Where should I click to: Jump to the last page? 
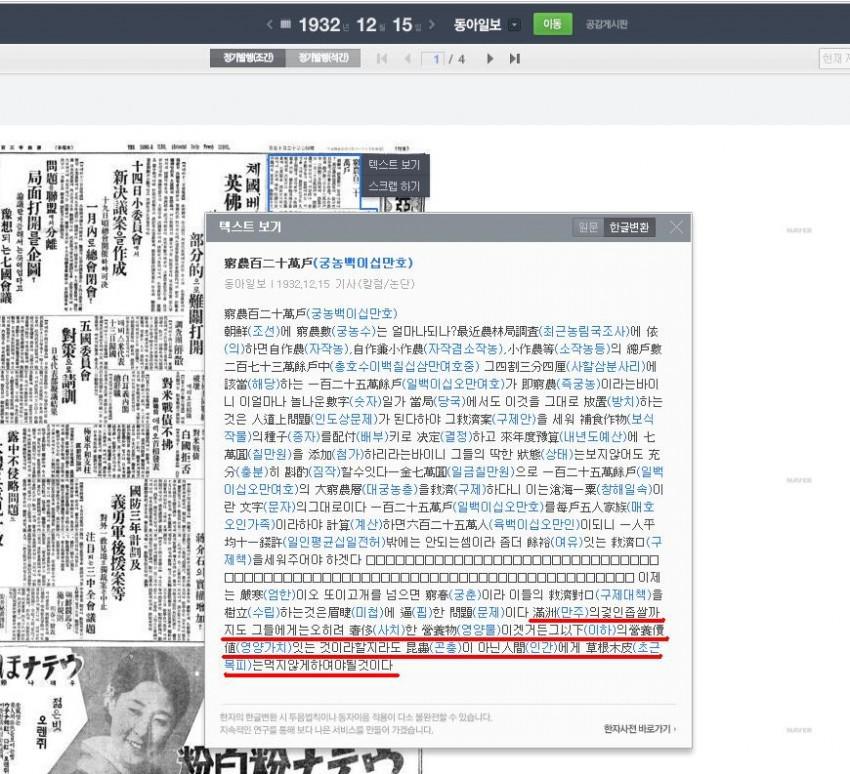[x=514, y=59]
